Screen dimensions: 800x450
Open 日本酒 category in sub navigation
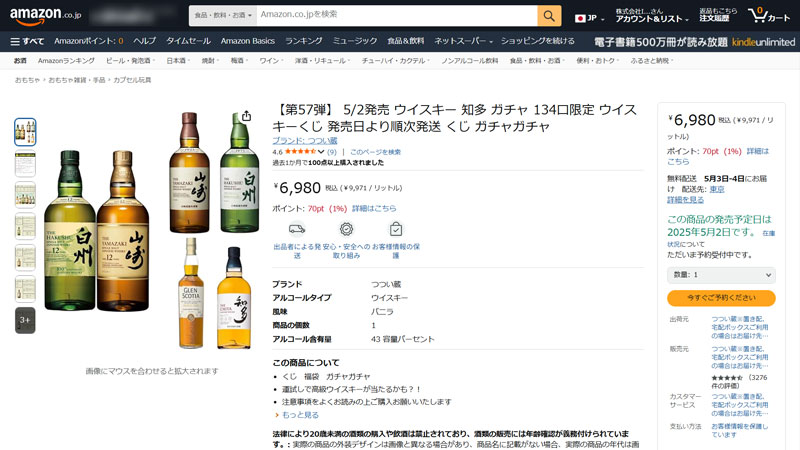(x=178, y=61)
